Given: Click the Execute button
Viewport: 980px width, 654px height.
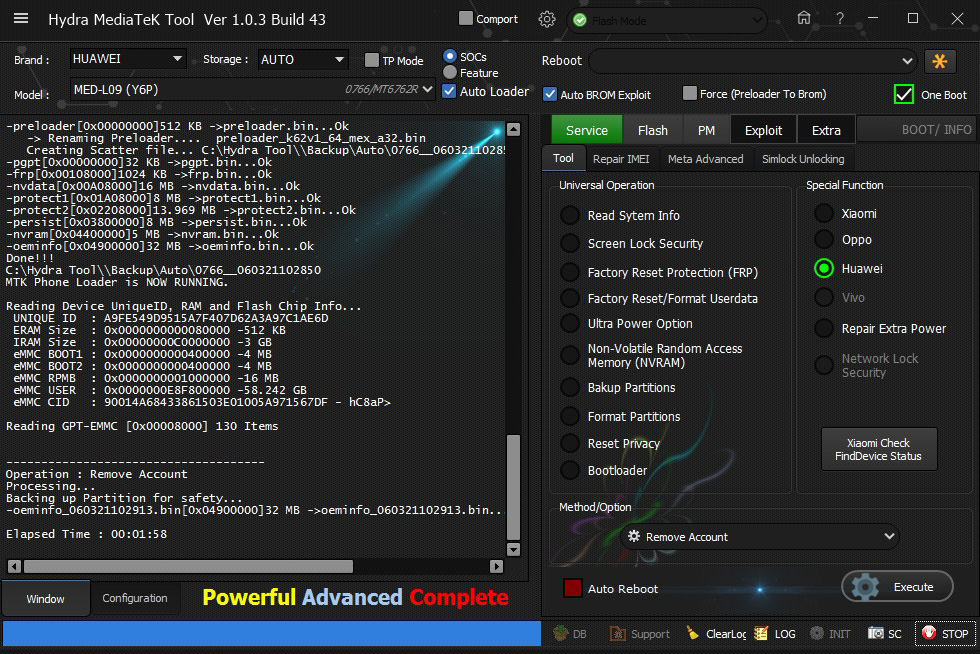Looking at the screenshot, I should point(897,587).
